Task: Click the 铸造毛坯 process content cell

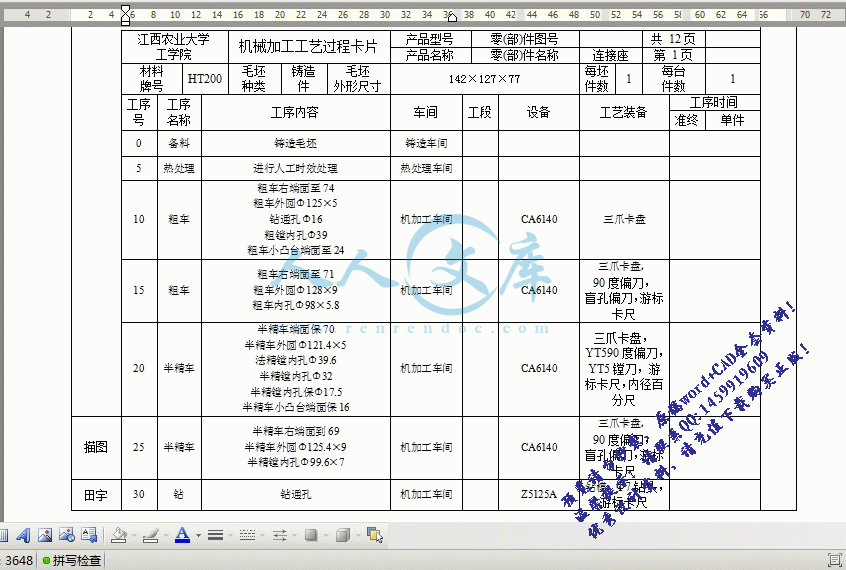Action: (x=295, y=144)
